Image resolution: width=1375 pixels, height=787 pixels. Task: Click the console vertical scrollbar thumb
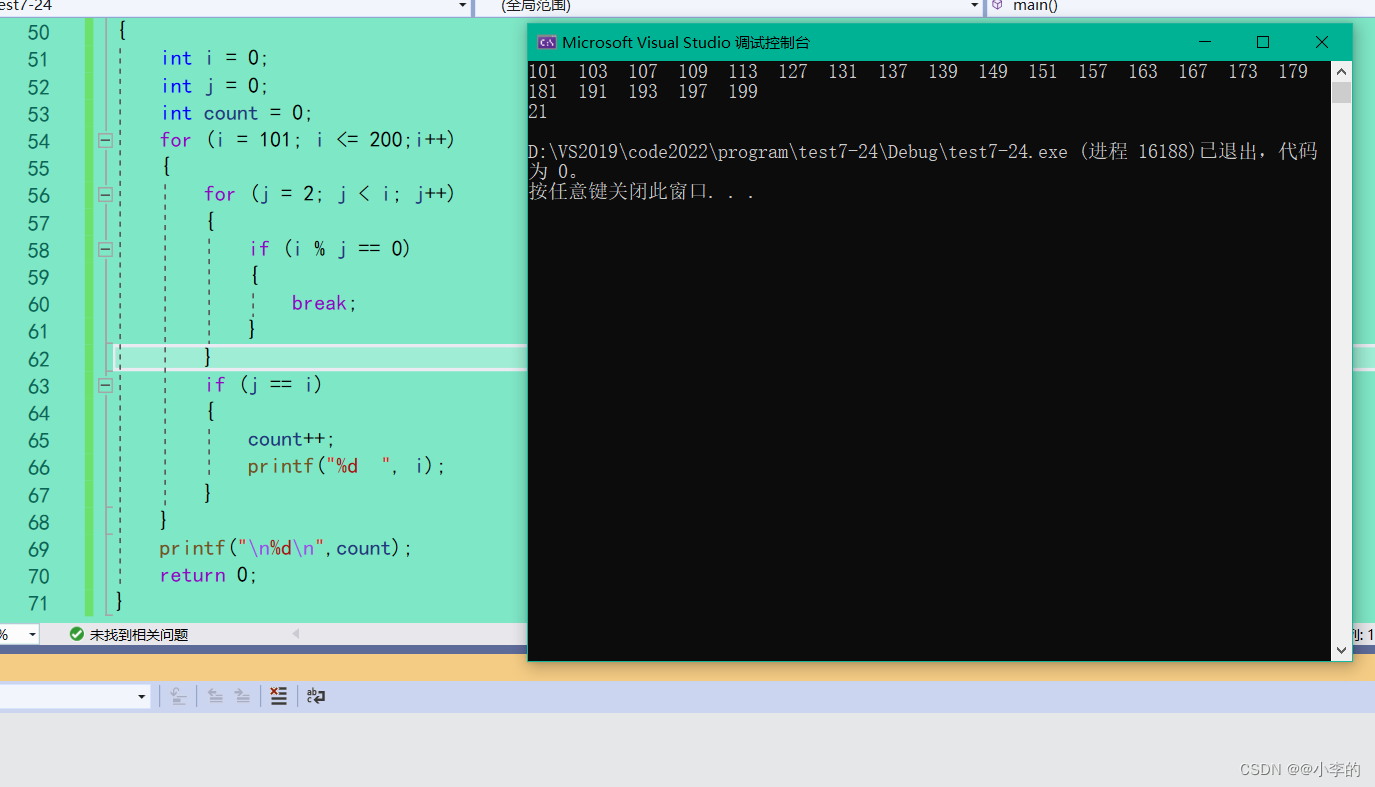tap(1342, 92)
